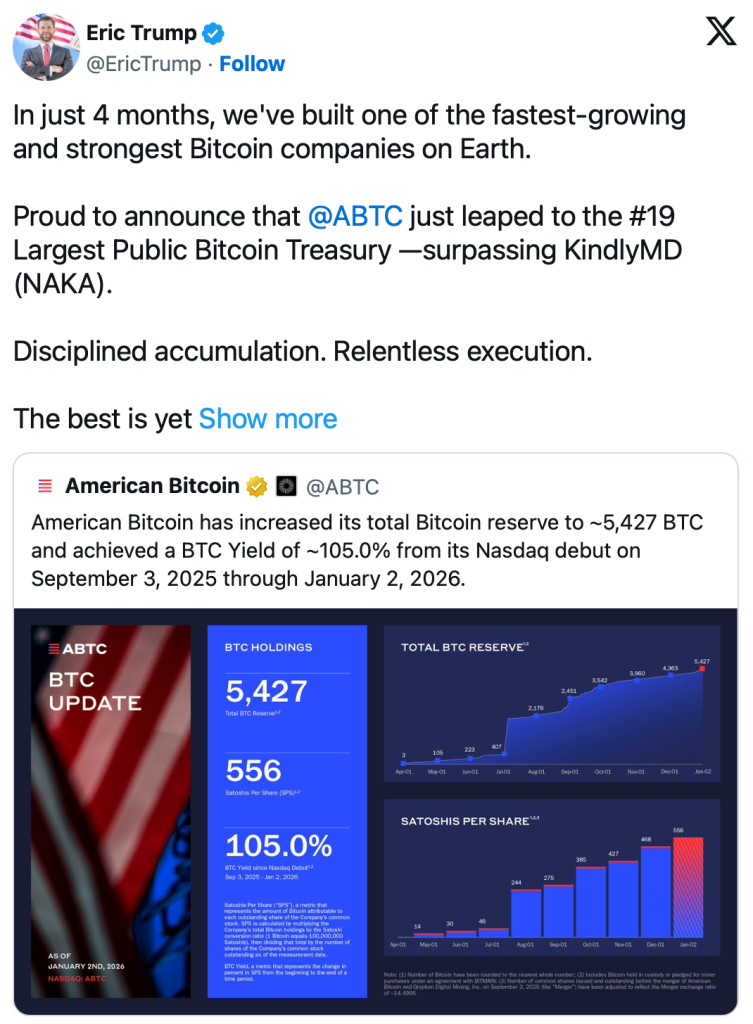Click the black square affiliate badge icon
753x1024 pixels.
tap(286, 487)
